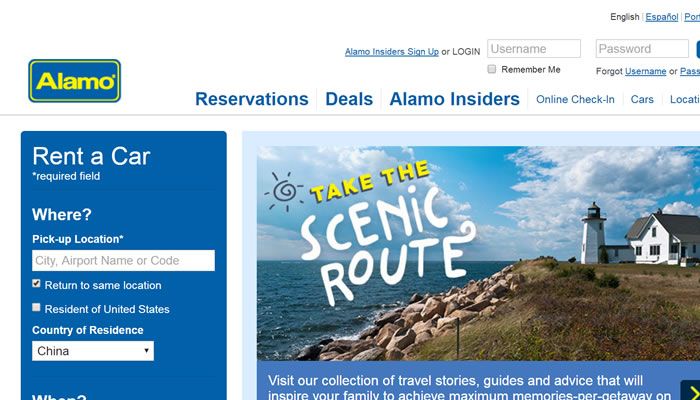The image size is (700, 400).
Task: Open the Cars page link
Action: pos(642,99)
